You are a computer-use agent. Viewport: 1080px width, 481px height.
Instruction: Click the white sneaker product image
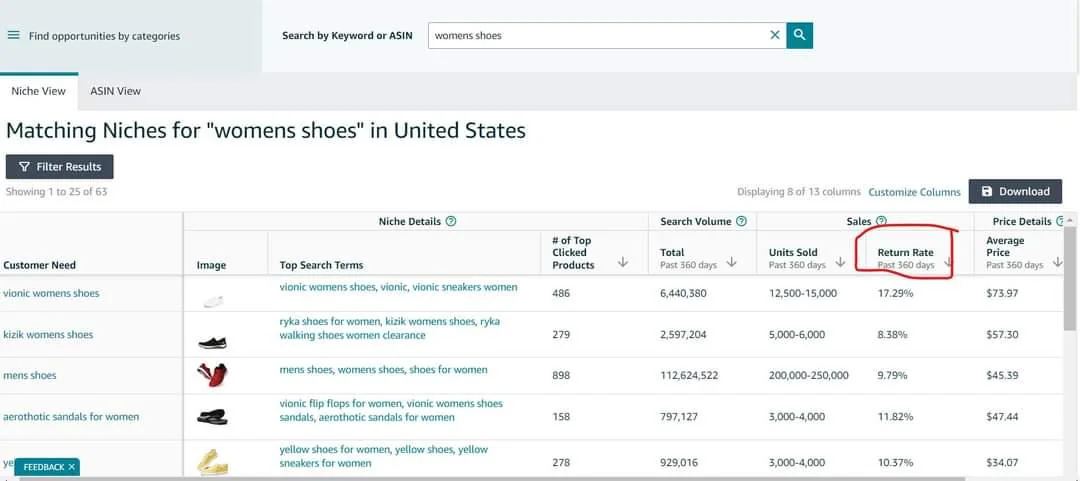tap(212, 300)
